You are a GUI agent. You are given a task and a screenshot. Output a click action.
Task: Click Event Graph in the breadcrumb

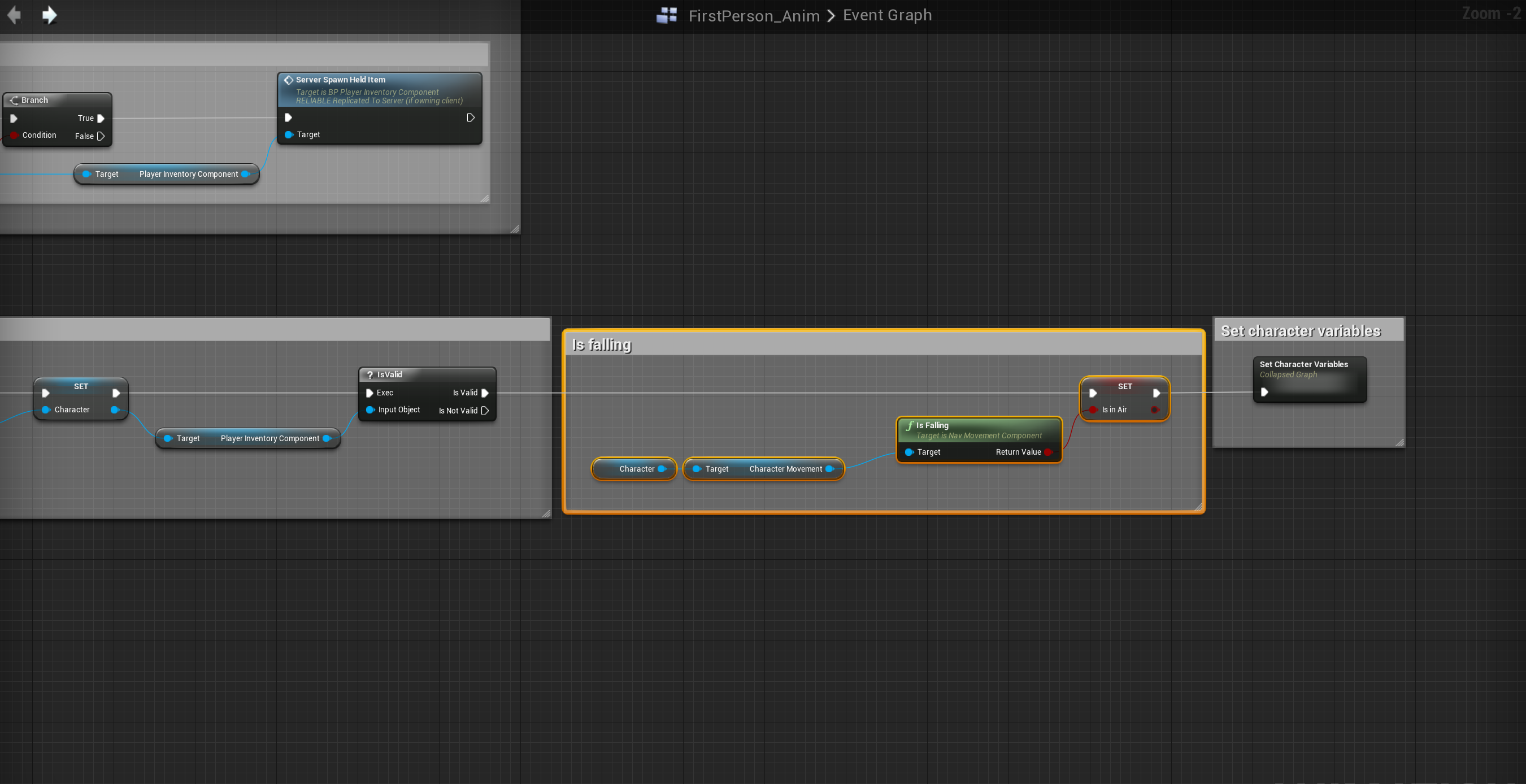[x=887, y=15]
